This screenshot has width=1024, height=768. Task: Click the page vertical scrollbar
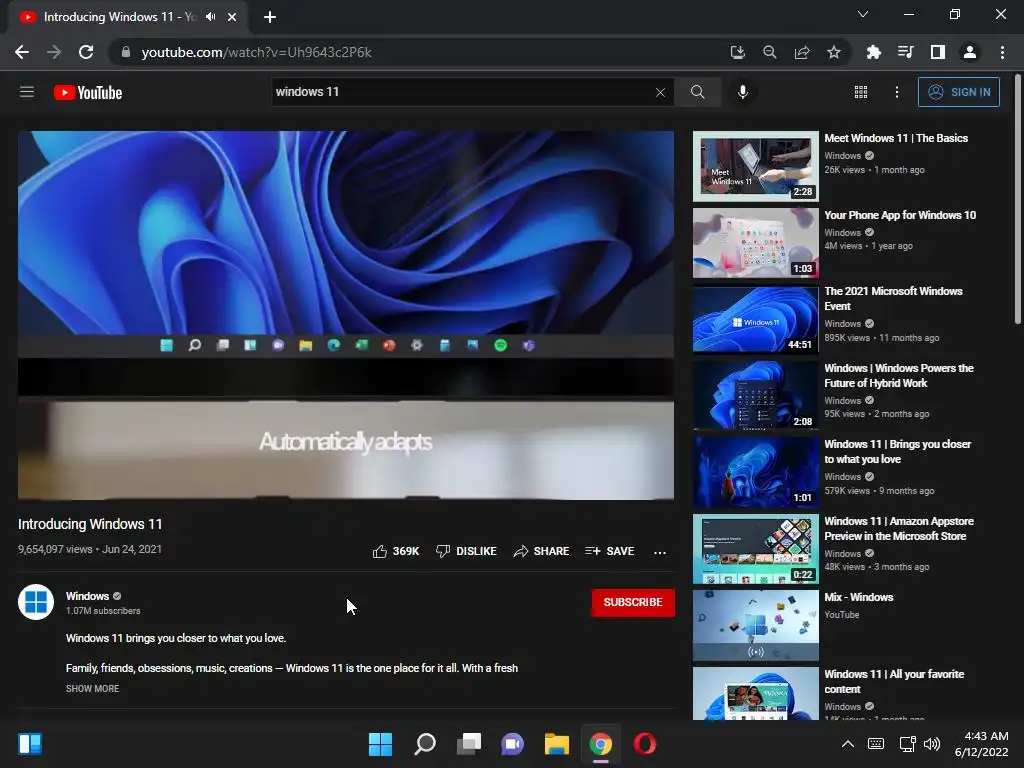point(1017,199)
